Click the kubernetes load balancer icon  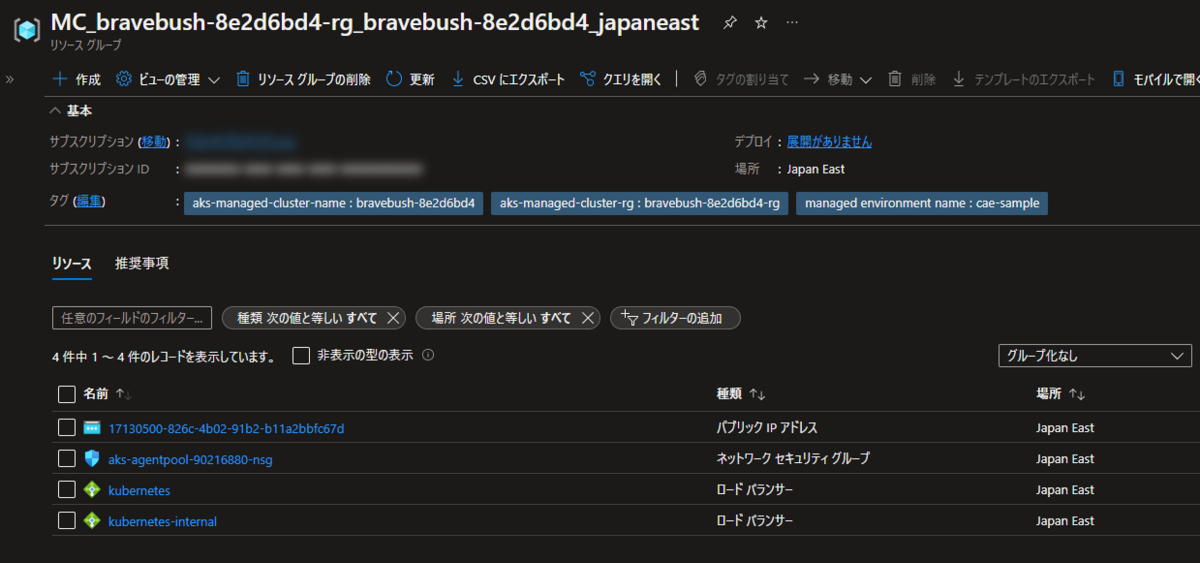[92, 490]
